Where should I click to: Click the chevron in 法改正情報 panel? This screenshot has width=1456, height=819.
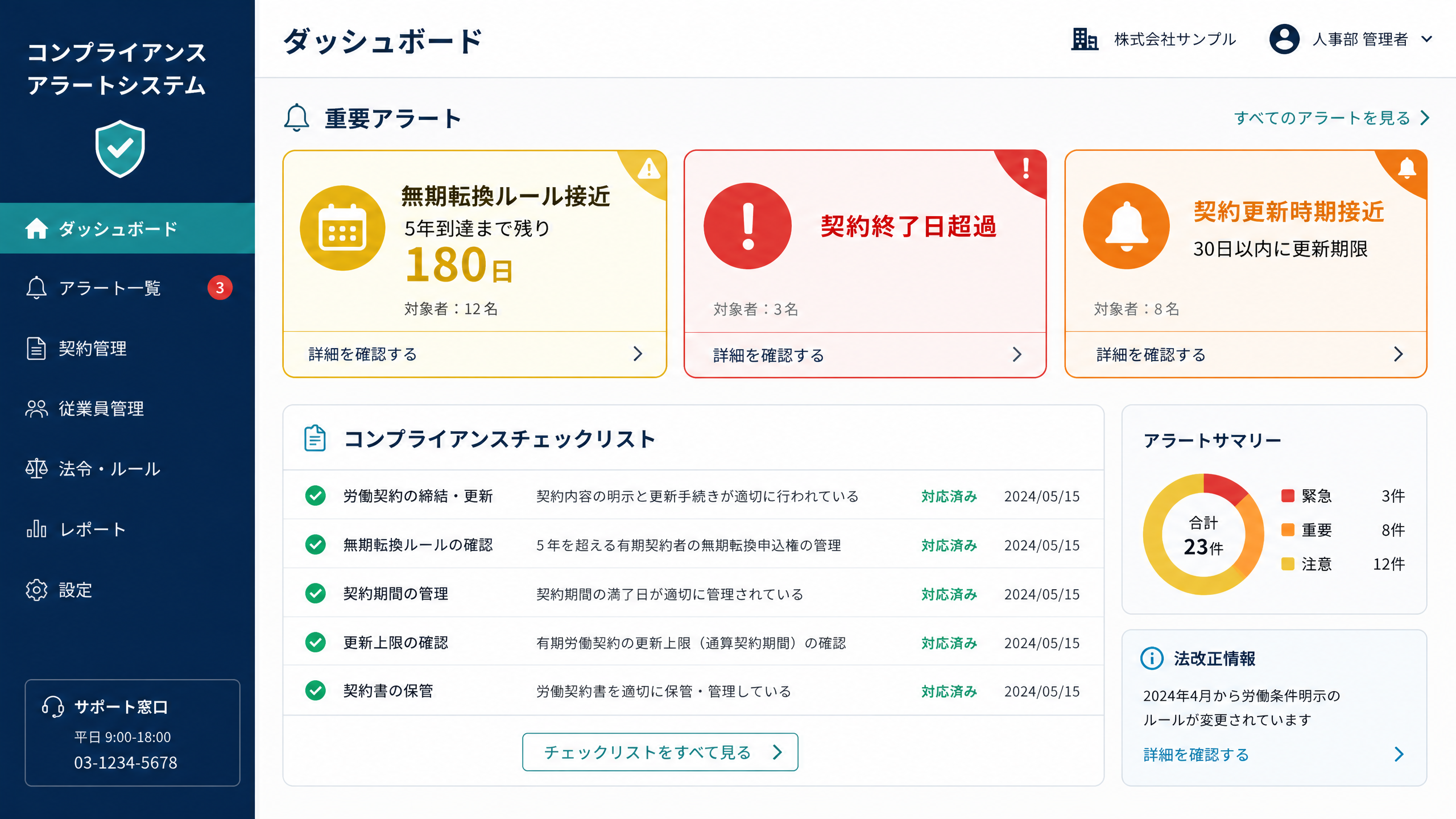point(1399,754)
